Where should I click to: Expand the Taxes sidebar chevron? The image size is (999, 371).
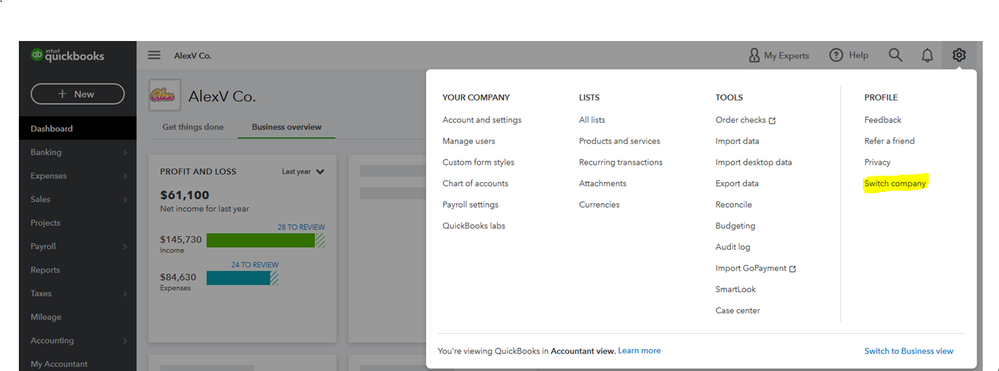(125, 294)
